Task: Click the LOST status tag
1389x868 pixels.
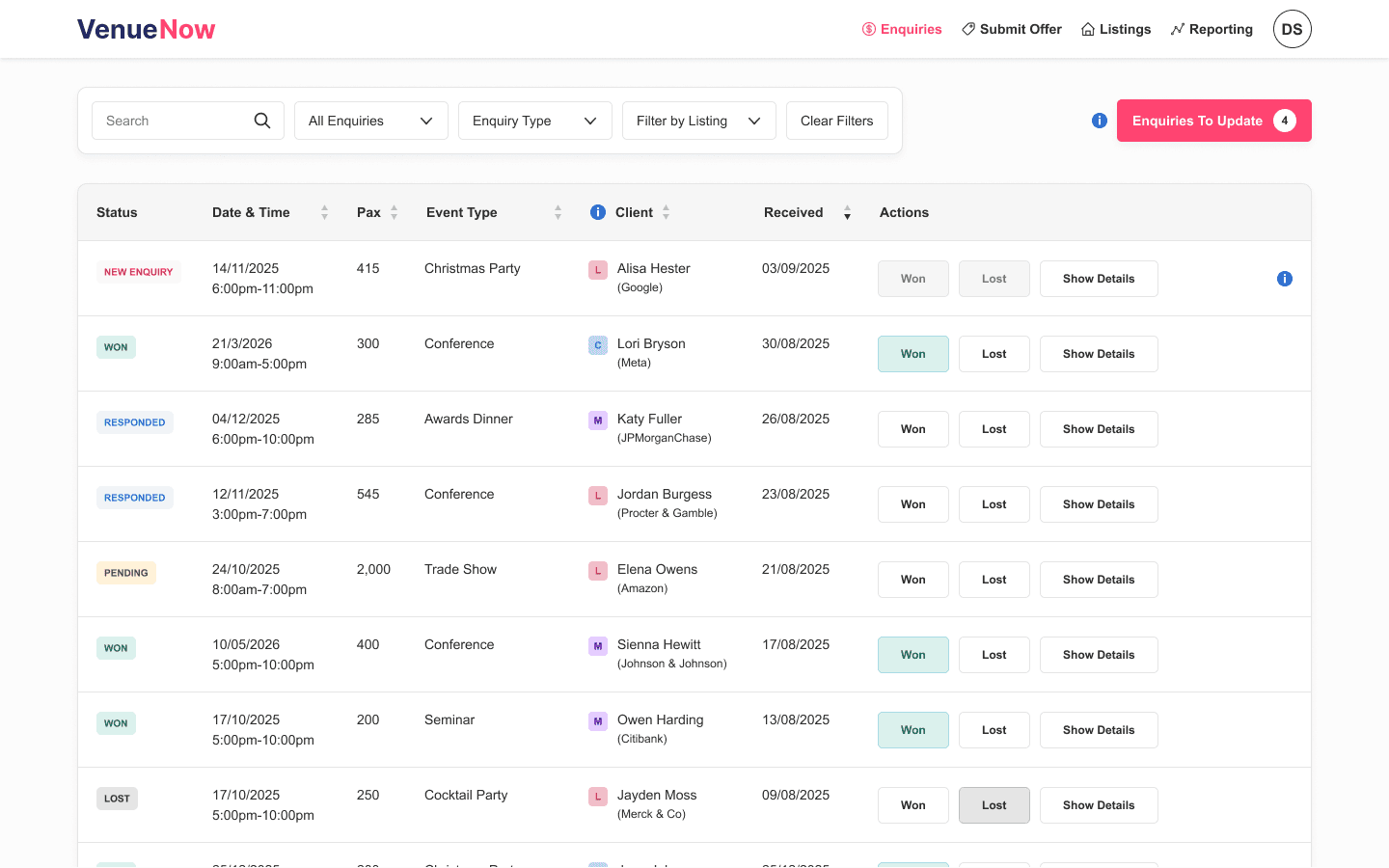Action: click(117, 799)
